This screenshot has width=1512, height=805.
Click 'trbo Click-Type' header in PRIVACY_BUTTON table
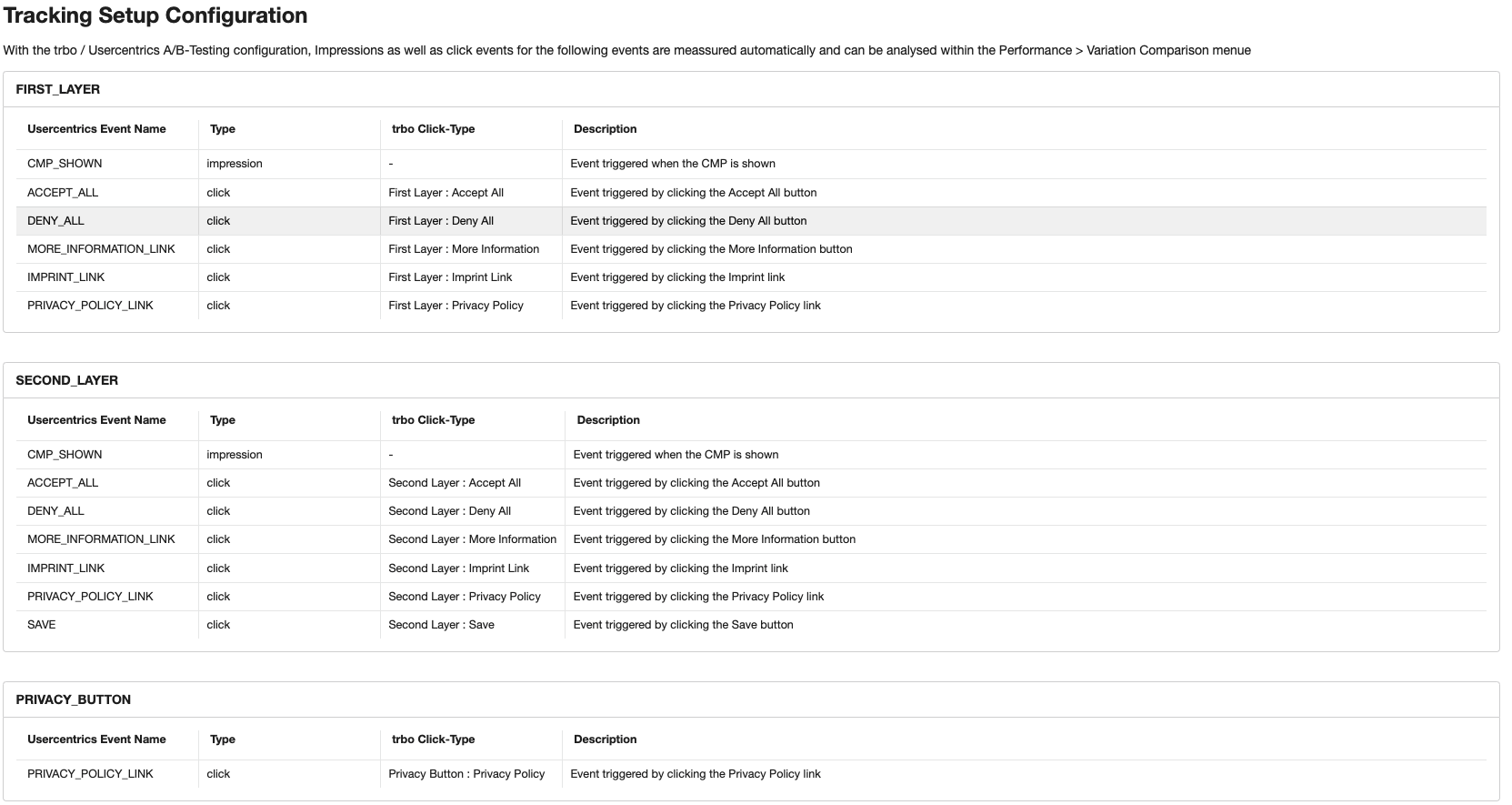point(434,740)
